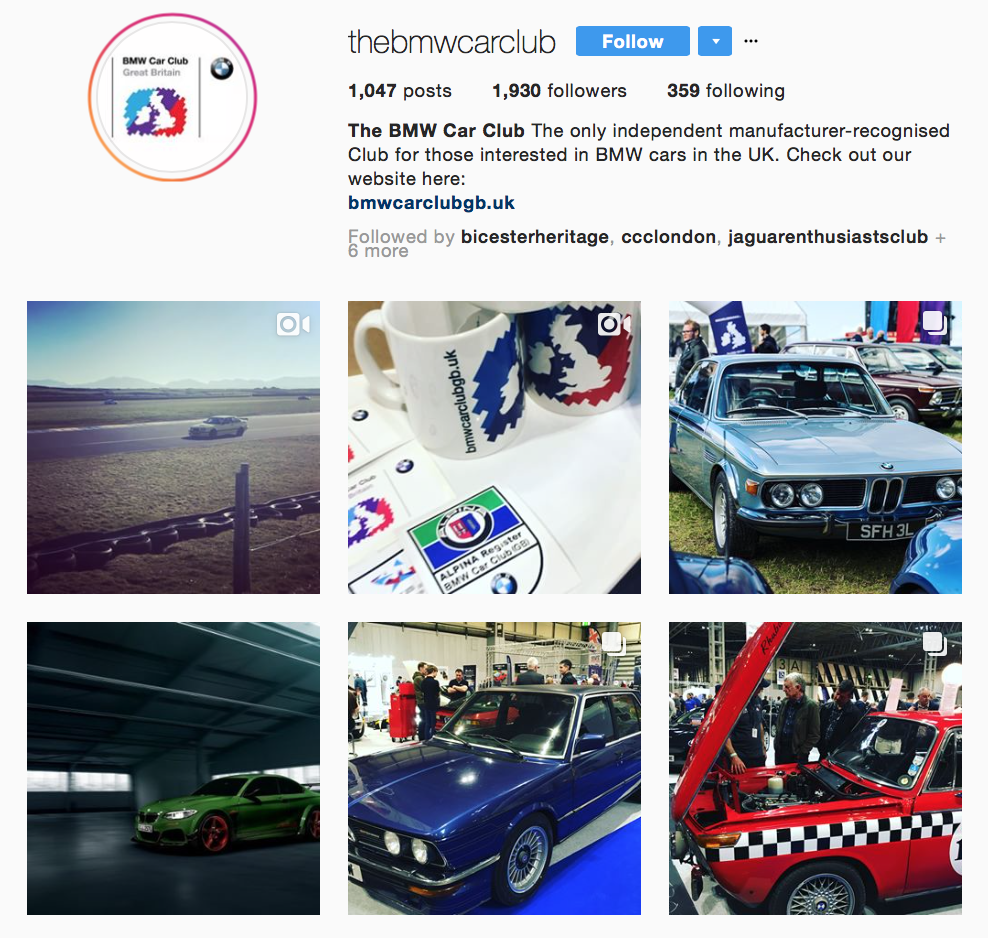Open the BMW club mugs post

494,447
